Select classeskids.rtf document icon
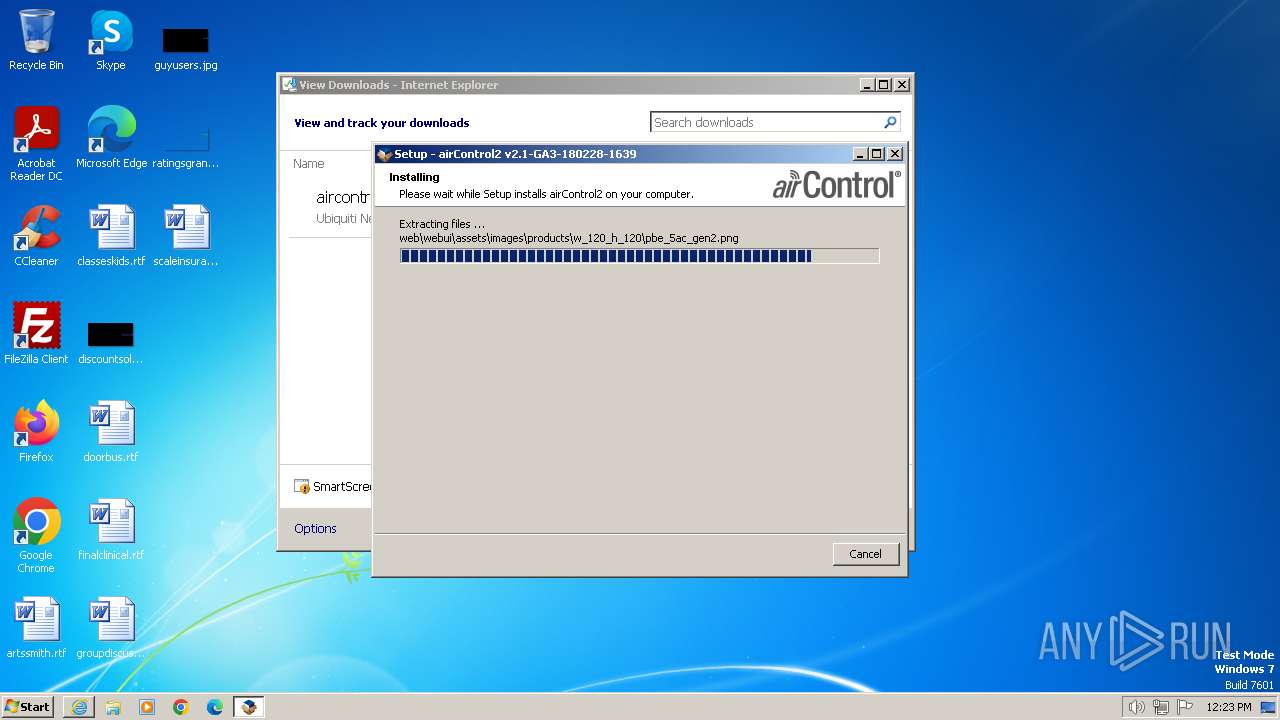This screenshot has height=720, width=1280. 111,236
